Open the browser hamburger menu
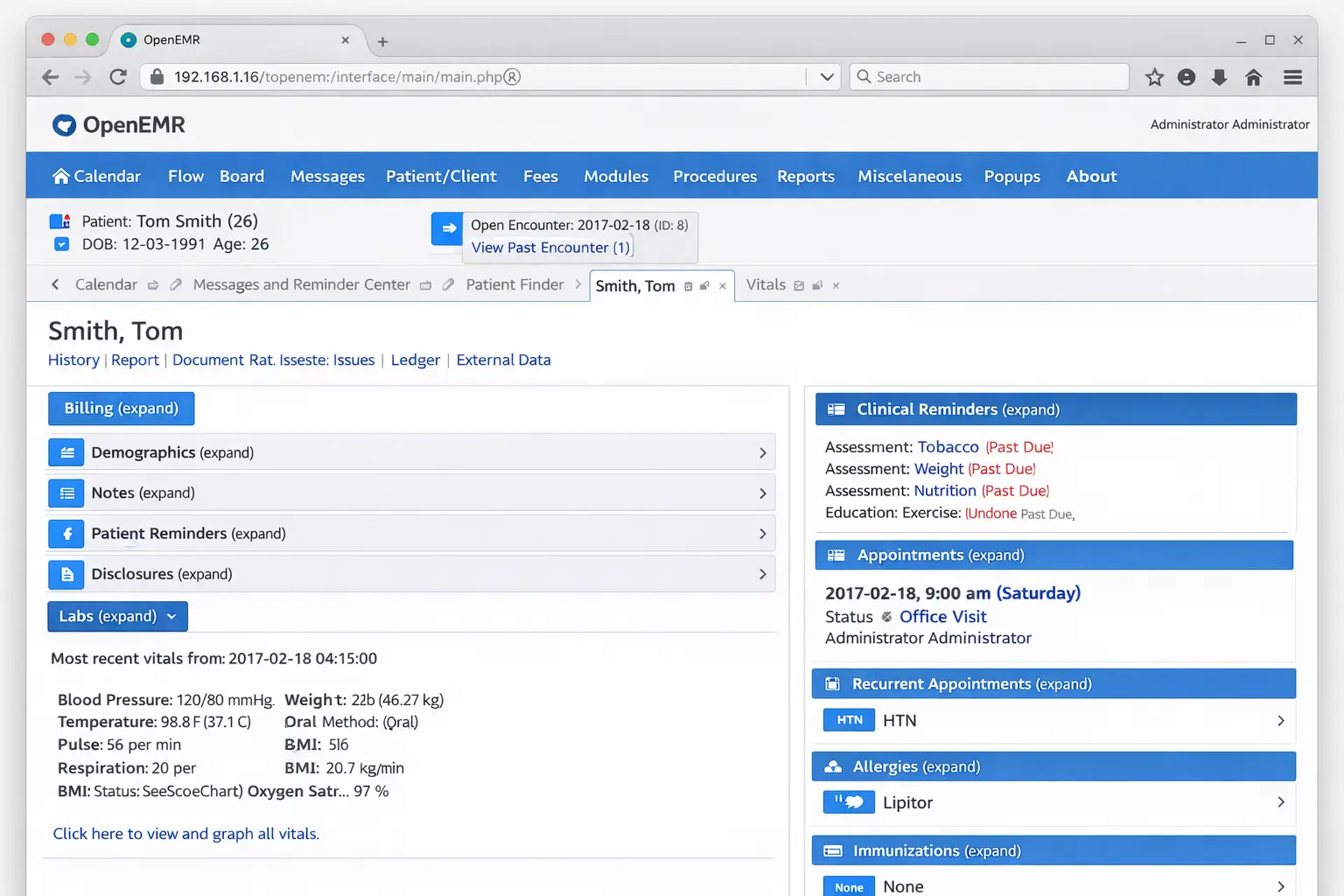Screen dimensions: 1344x896 1293,77
